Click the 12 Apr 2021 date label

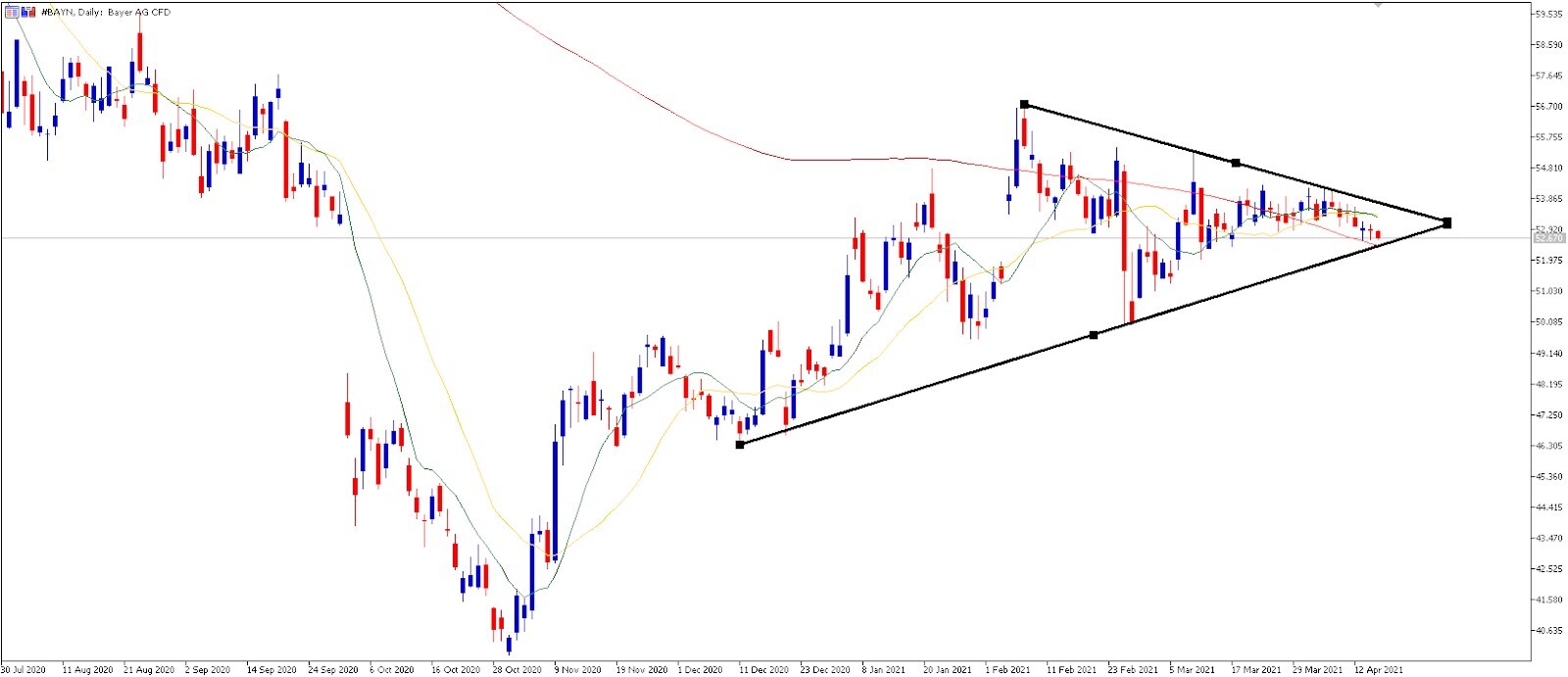1379,670
